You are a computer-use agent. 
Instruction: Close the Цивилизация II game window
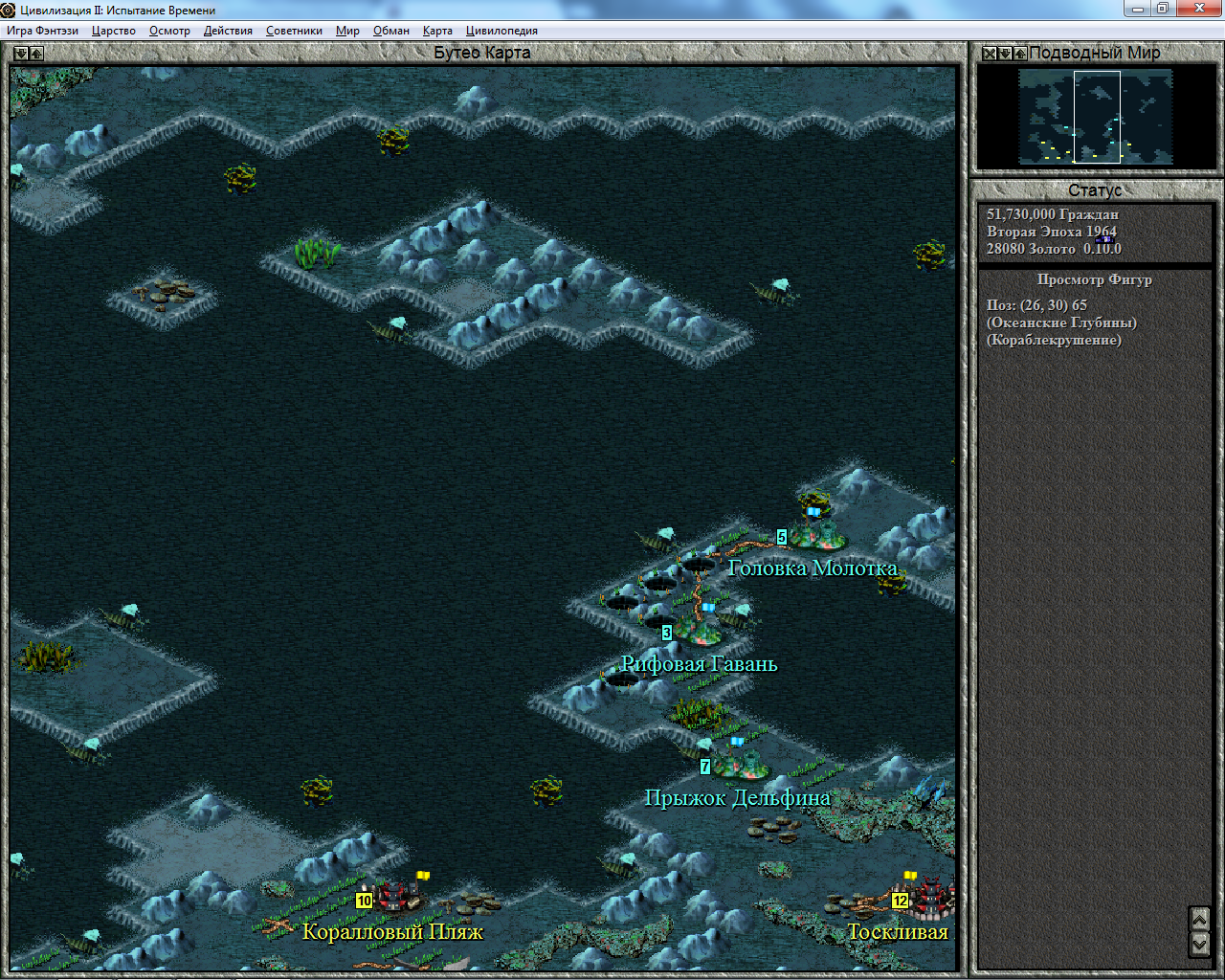1199,9
